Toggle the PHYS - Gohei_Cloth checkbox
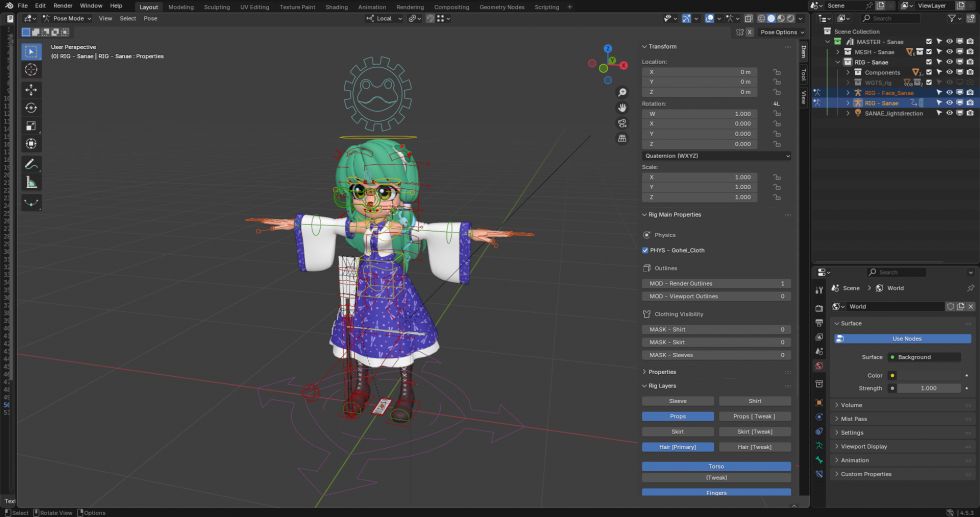 pyautogui.click(x=645, y=250)
